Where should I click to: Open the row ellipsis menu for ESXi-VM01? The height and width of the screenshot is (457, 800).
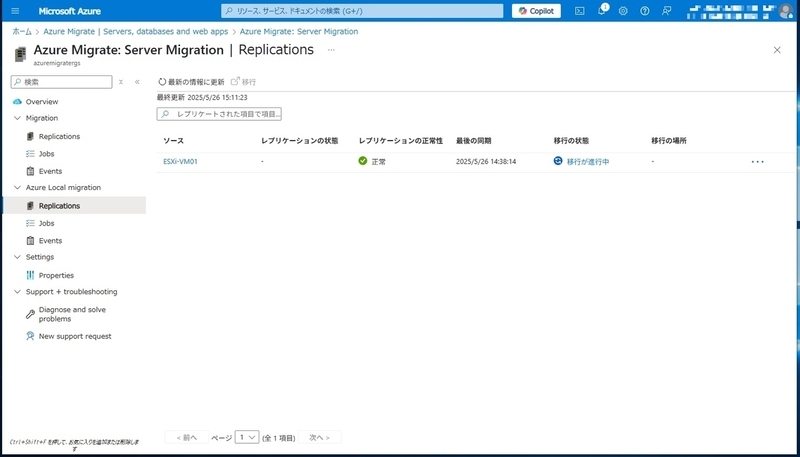click(x=758, y=162)
